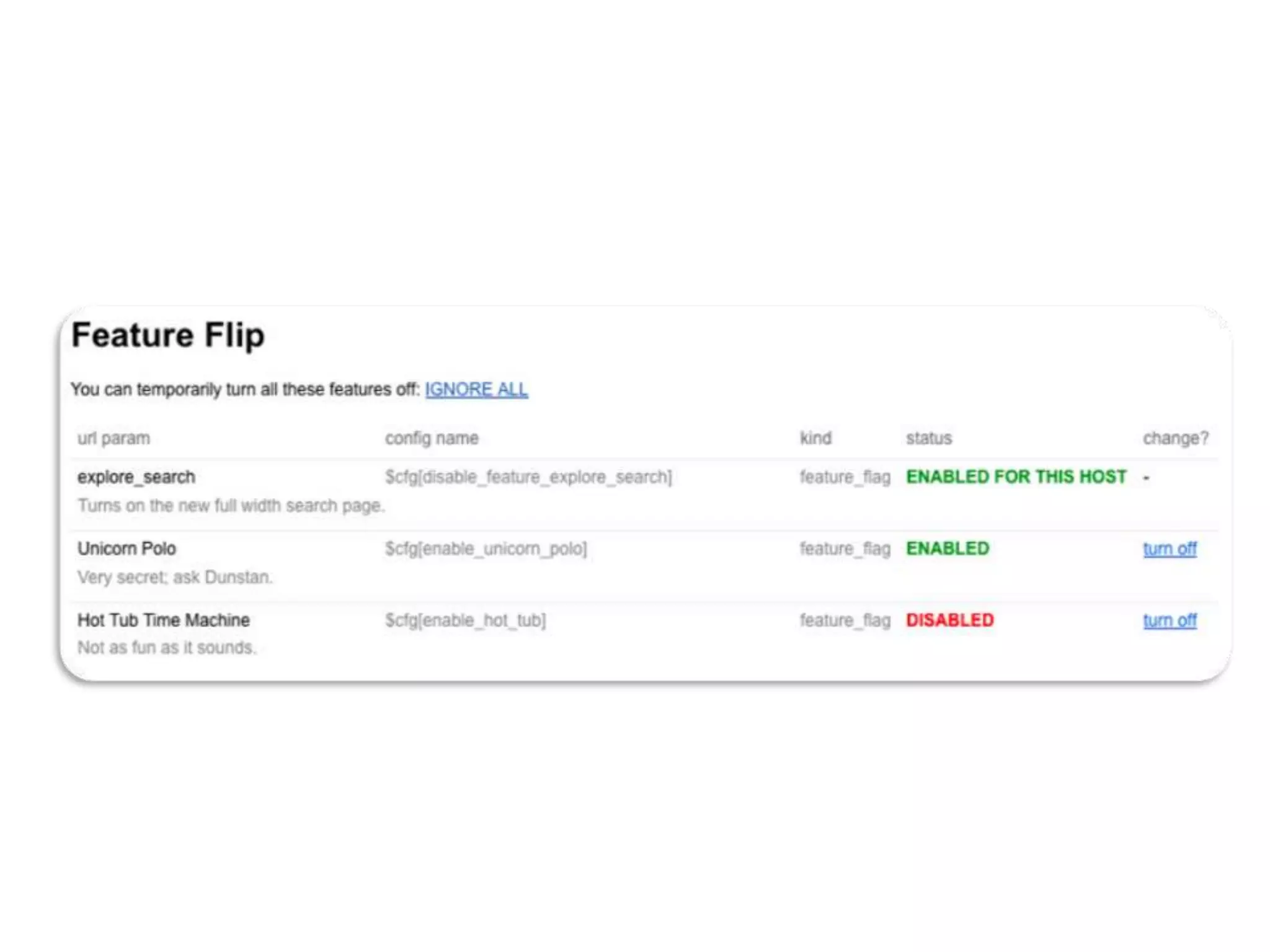Click the ENABLED FOR THIS HOST status
The height and width of the screenshot is (952, 1270).
point(1016,477)
